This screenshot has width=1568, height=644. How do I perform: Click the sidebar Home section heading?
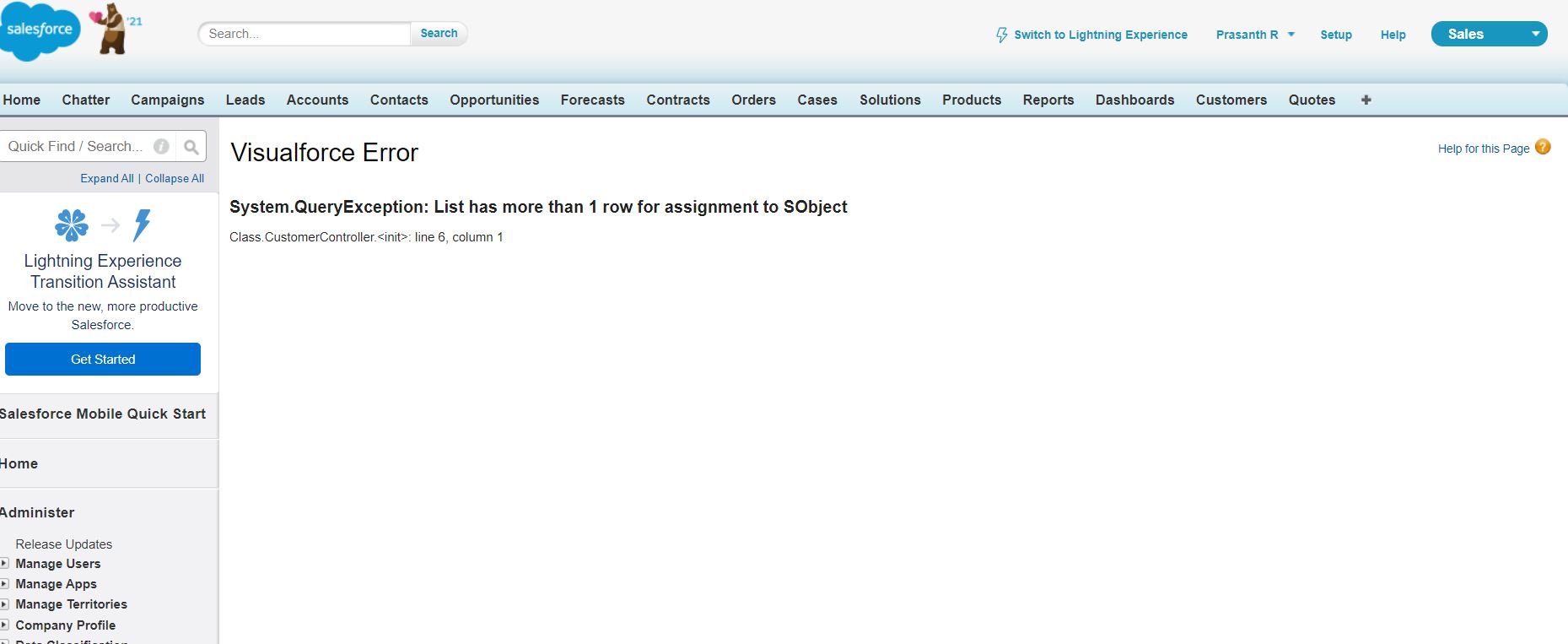pos(19,463)
